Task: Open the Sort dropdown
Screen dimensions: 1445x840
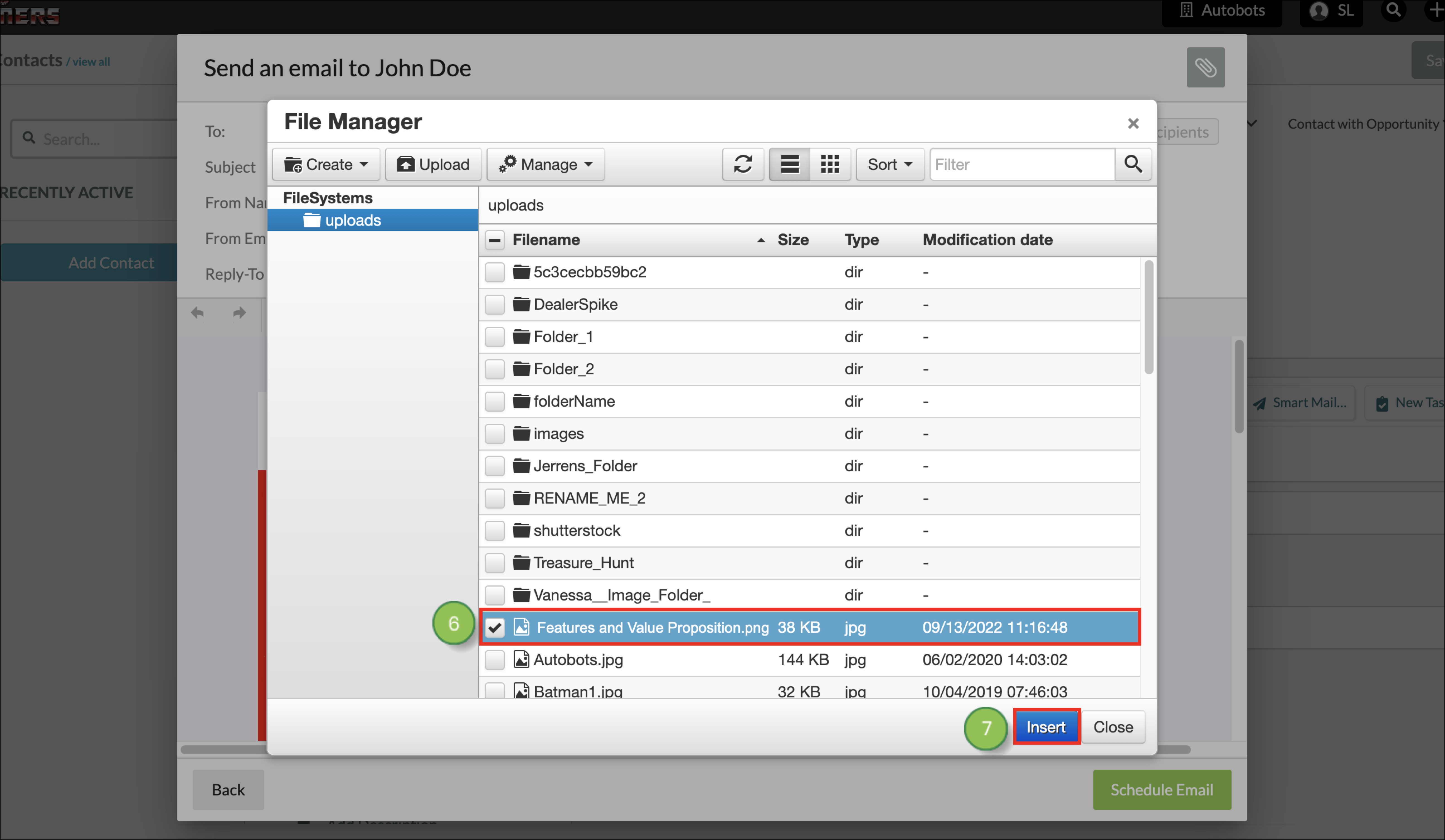Action: tap(889, 164)
